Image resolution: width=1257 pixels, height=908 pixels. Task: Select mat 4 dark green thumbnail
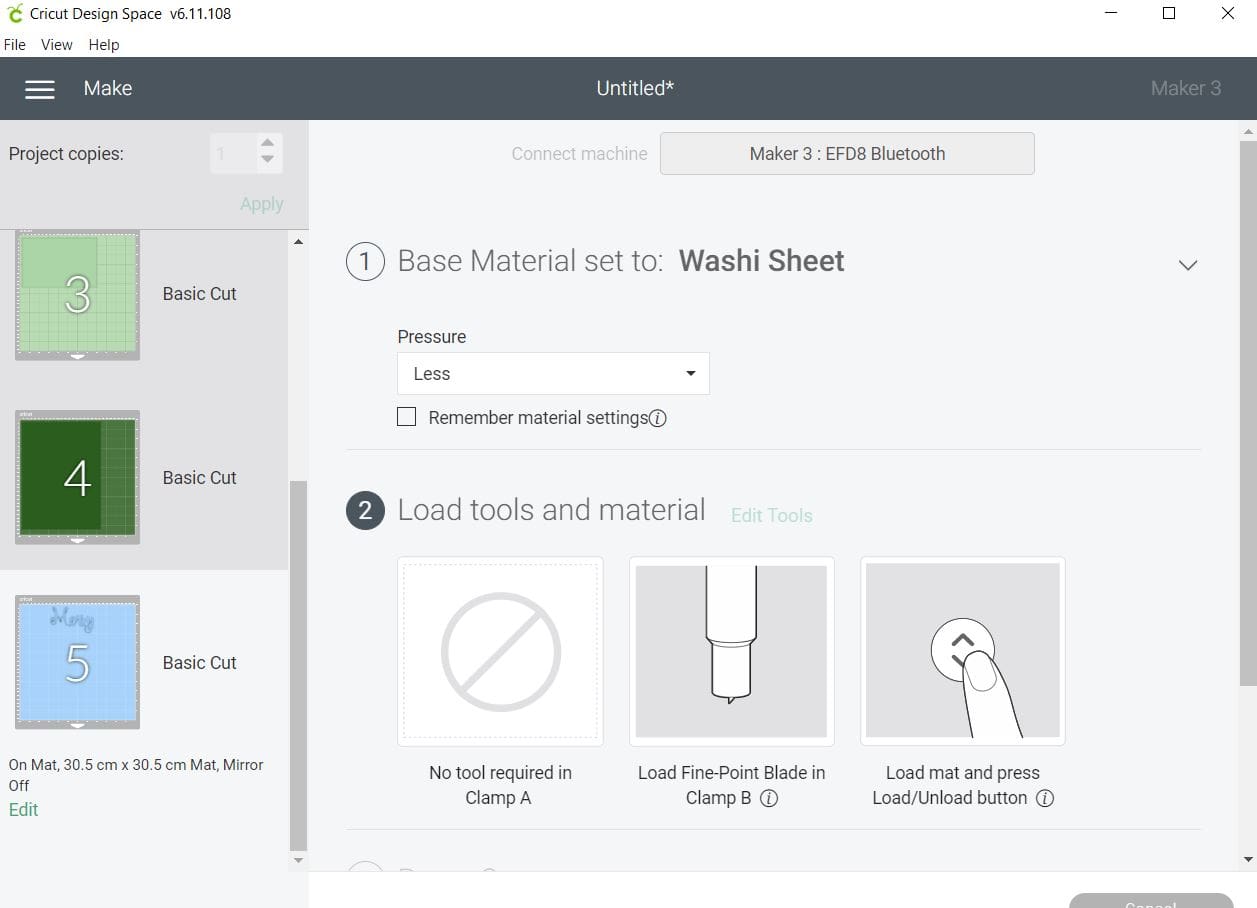tap(77, 477)
